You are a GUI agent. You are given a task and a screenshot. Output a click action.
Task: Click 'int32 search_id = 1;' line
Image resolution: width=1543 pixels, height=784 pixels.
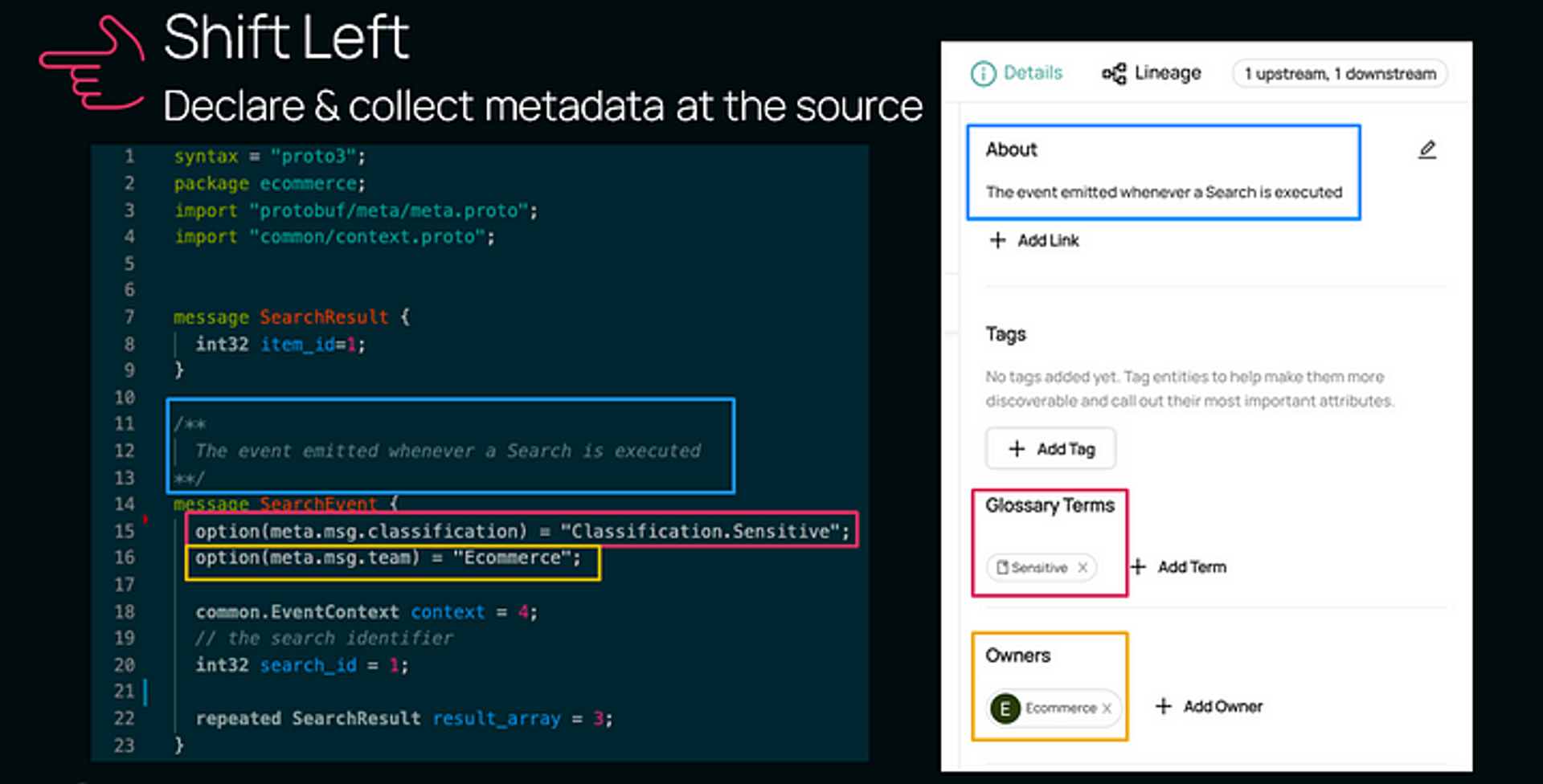pos(302,665)
